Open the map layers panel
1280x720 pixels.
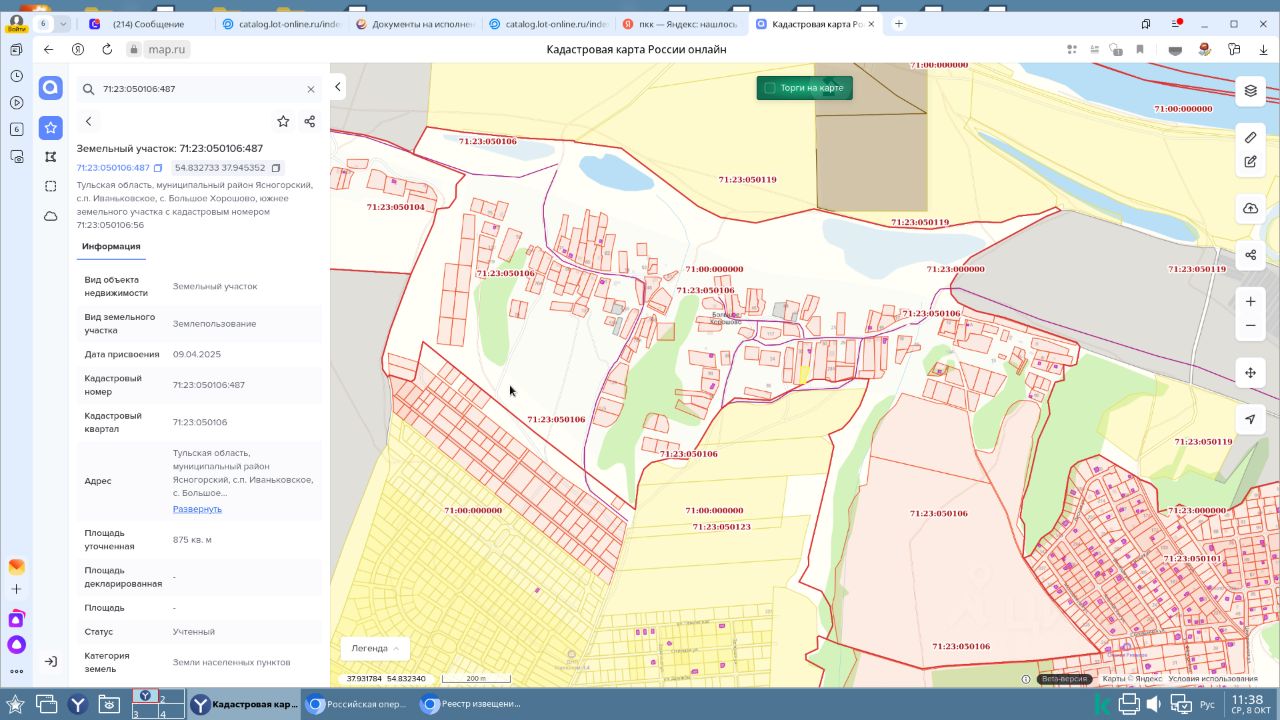1250,91
